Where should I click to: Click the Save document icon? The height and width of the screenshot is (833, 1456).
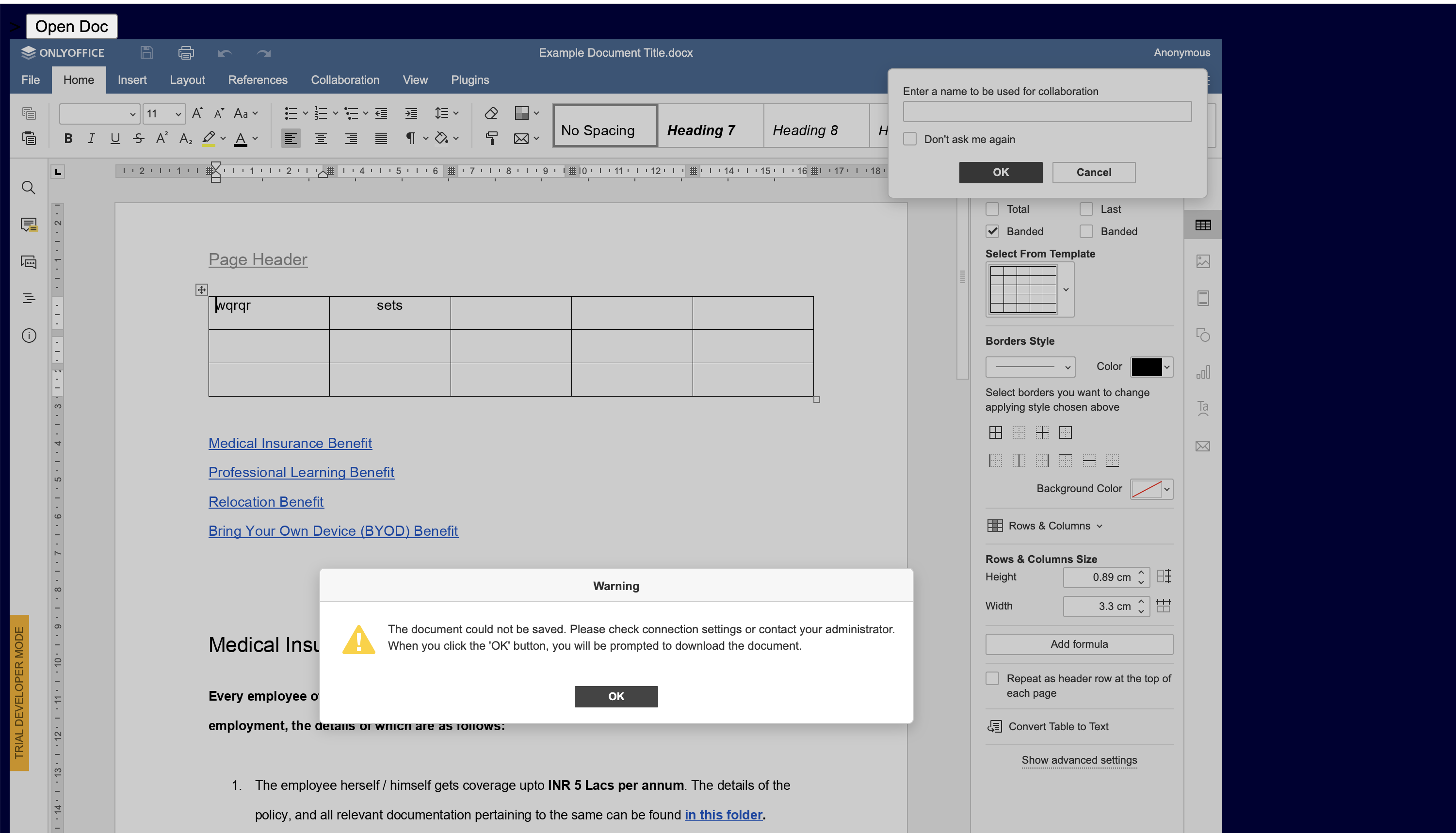(147, 53)
